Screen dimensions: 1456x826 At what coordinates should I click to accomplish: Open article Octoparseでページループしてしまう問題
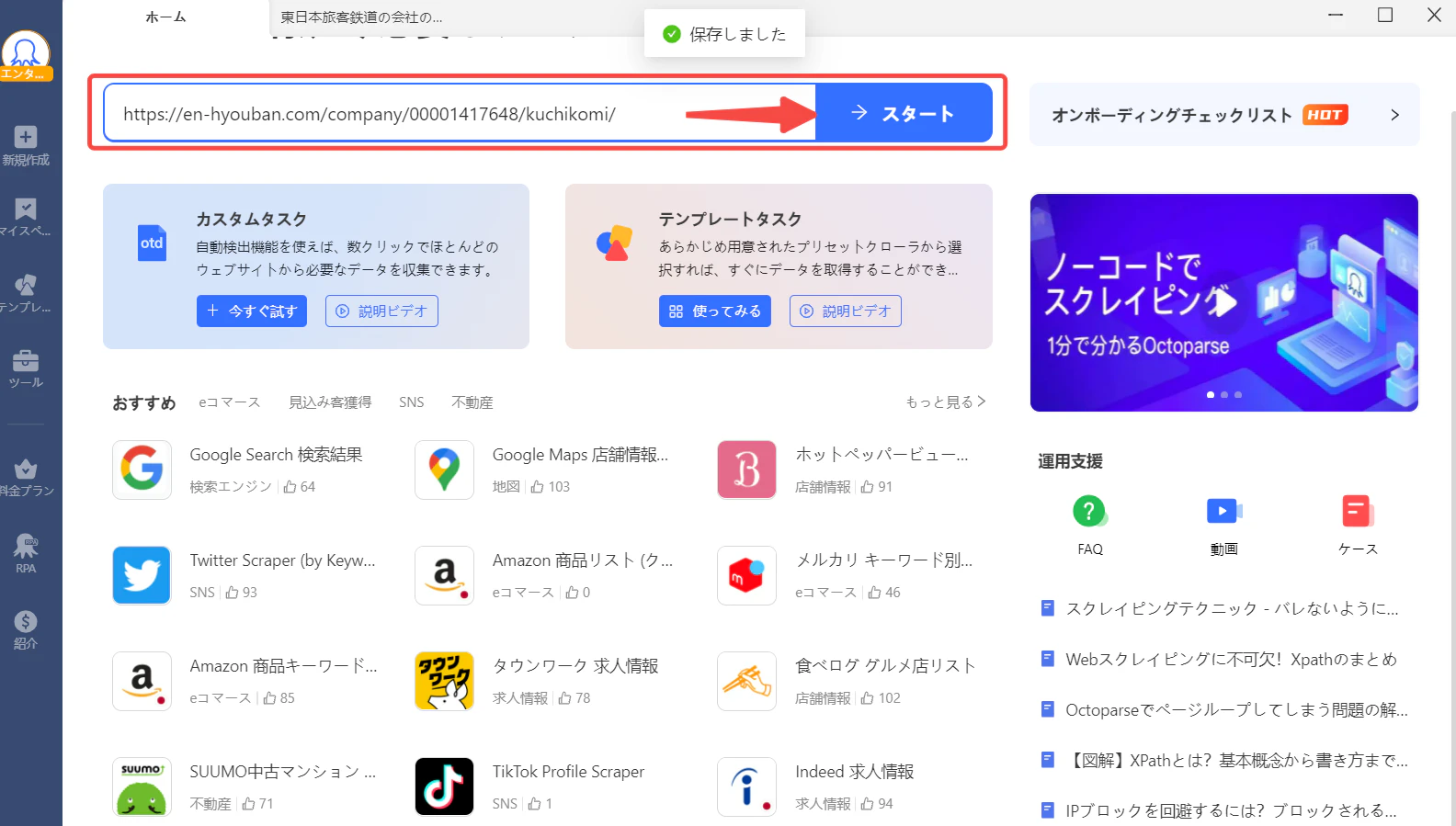[1236, 709]
